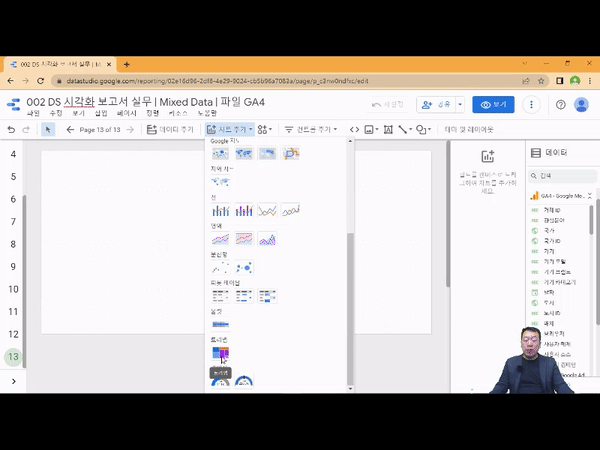Image resolution: width=600 pixels, height=450 pixels.
Task: Expand the 컨트롤 추가 dropdown
Action: (308, 129)
